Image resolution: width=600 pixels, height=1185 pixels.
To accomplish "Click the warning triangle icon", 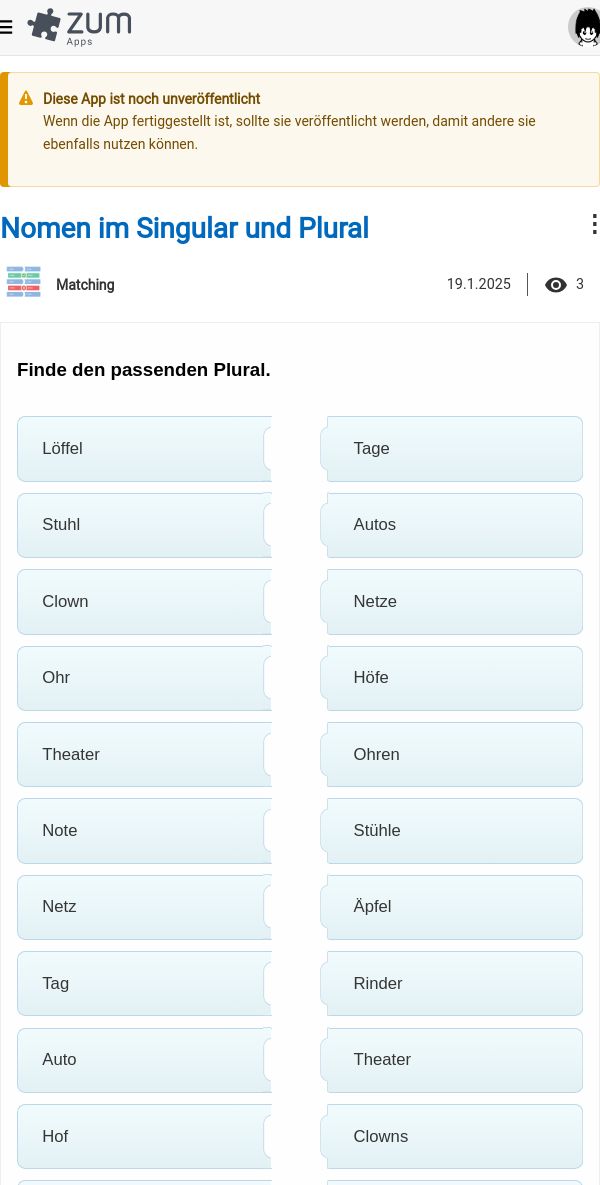I will click(x=26, y=98).
